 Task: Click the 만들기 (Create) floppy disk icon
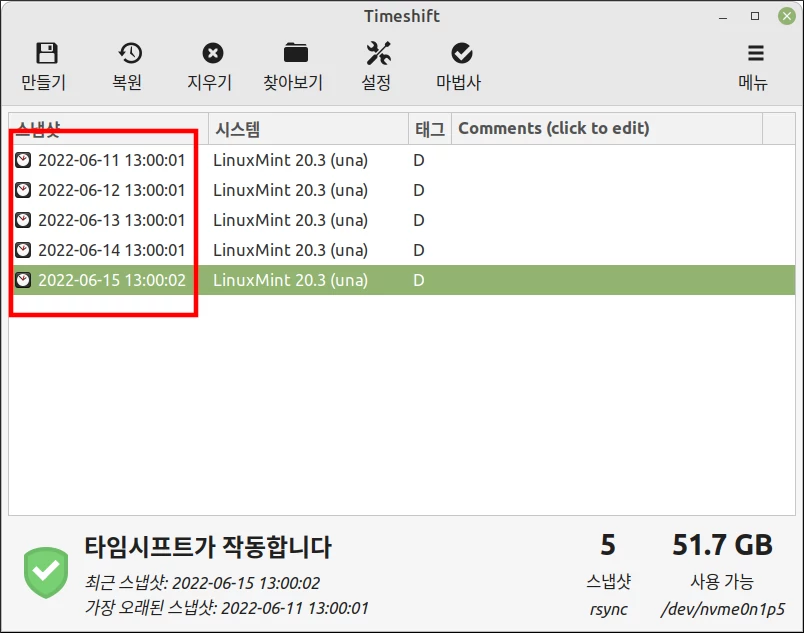click(x=47, y=53)
